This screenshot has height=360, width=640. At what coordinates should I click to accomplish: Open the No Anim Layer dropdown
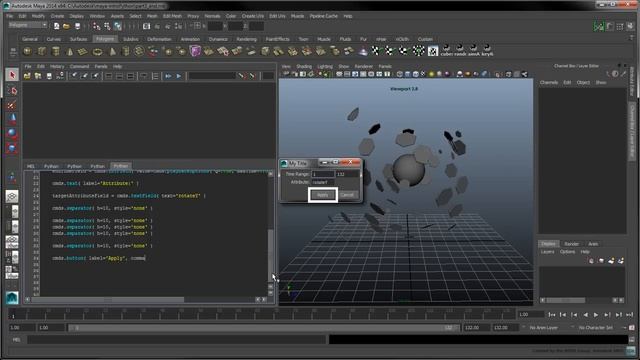tap(544, 328)
